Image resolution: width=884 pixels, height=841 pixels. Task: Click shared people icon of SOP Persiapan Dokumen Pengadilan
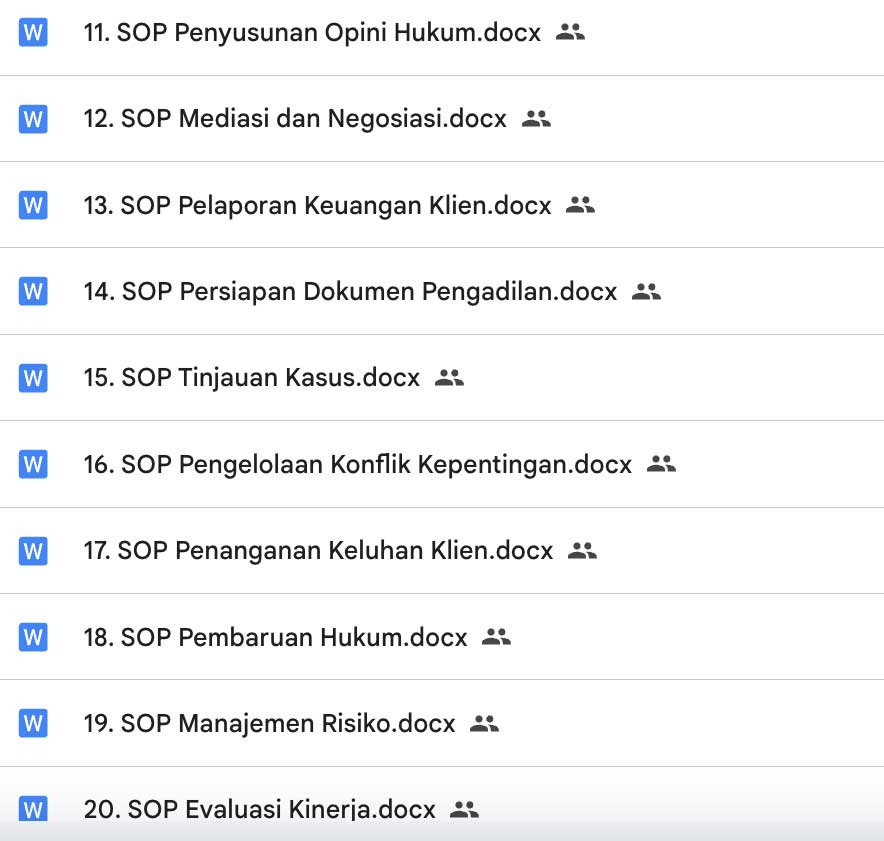(646, 291)
